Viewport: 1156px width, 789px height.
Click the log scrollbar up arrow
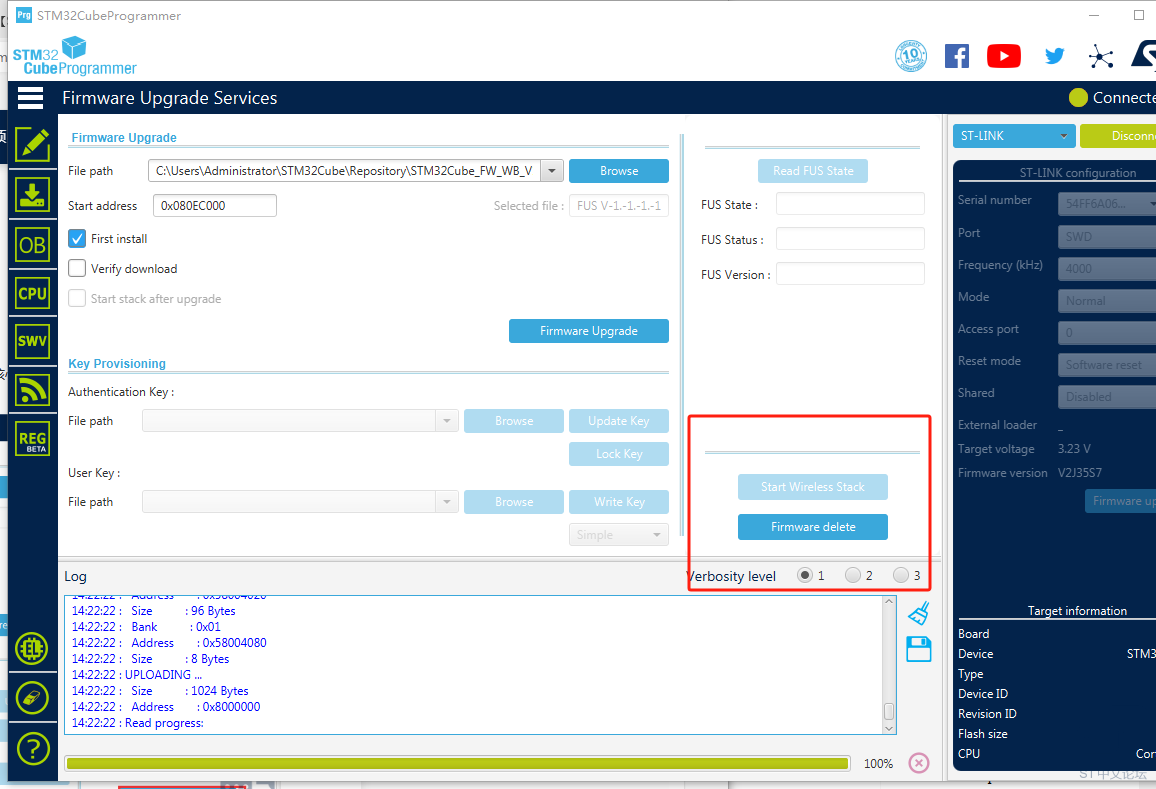pyautogui.click(x=889, y=602)
